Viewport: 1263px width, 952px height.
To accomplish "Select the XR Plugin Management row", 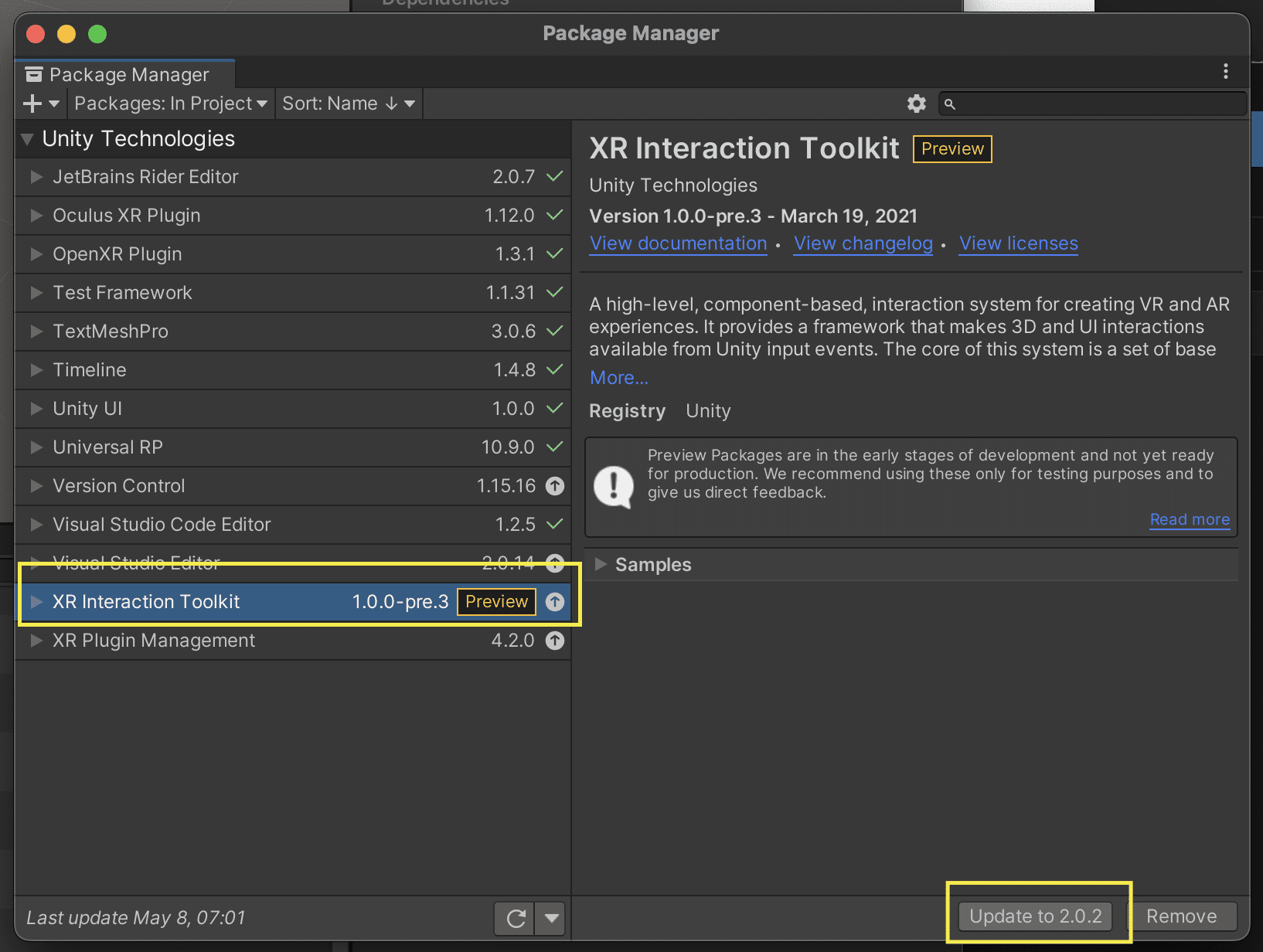I will [x=293, y=641].
